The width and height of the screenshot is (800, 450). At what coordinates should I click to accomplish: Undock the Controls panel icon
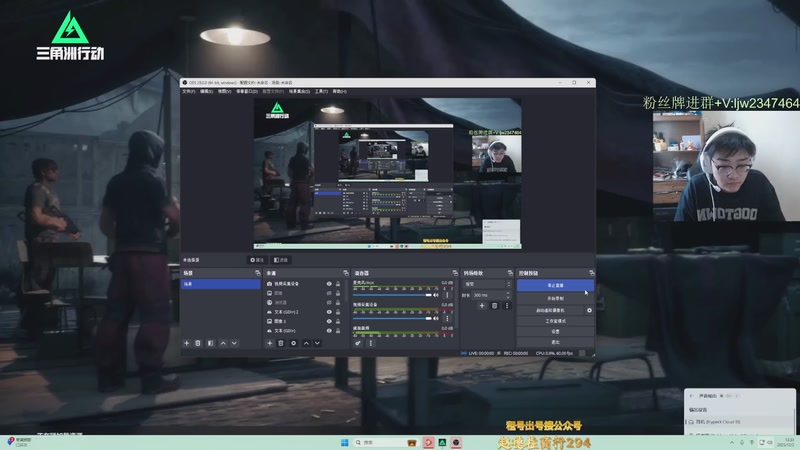pyautogui.click(x=591, y=273)
